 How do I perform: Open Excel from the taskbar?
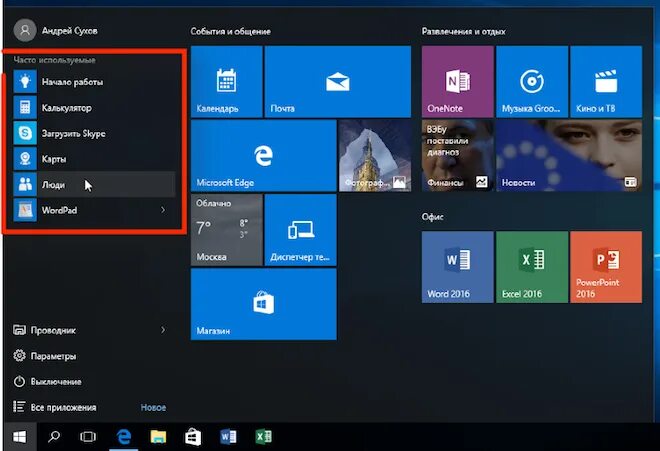click(263, 437)
